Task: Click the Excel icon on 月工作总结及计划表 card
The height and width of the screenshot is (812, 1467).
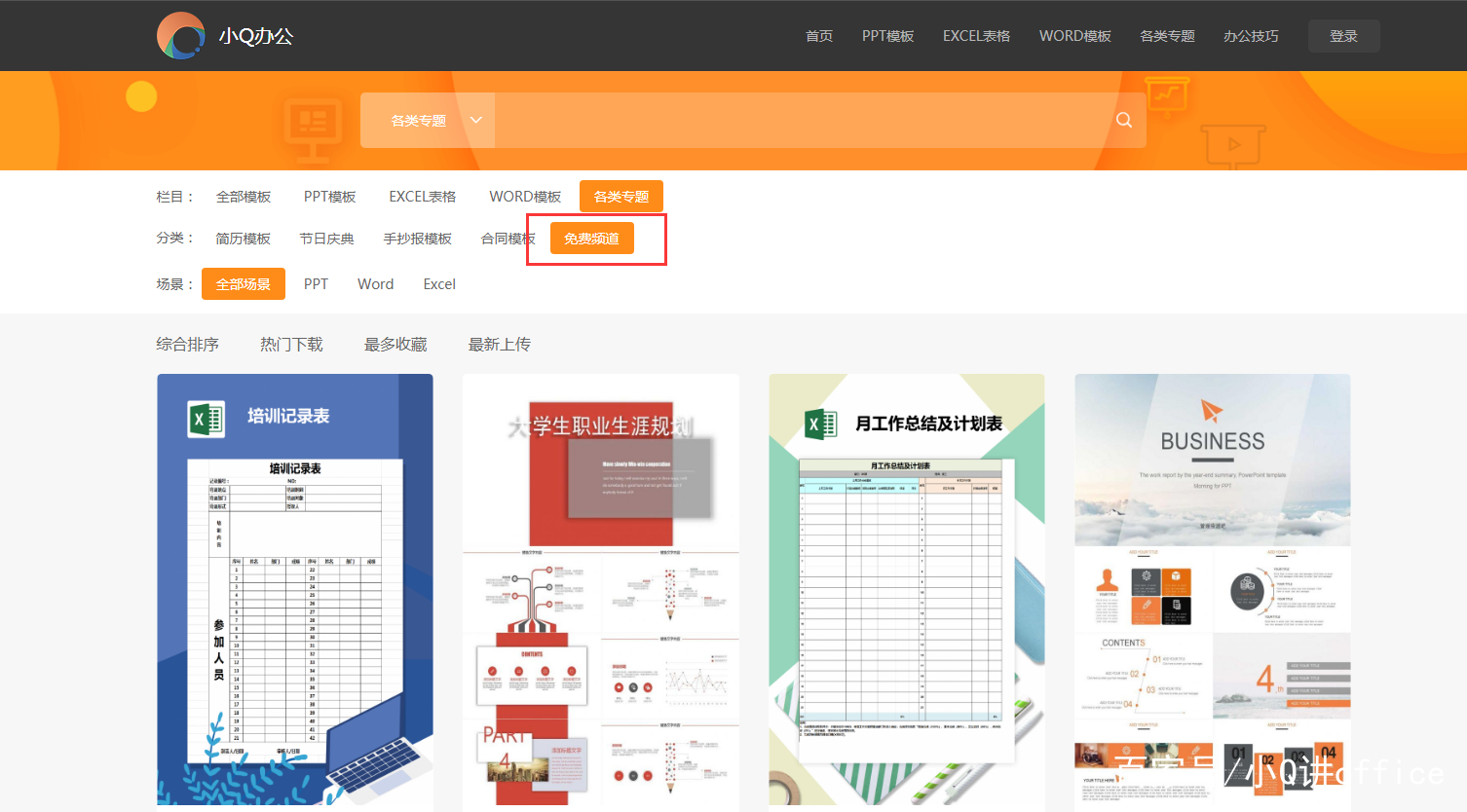Action: coord(821,424)
